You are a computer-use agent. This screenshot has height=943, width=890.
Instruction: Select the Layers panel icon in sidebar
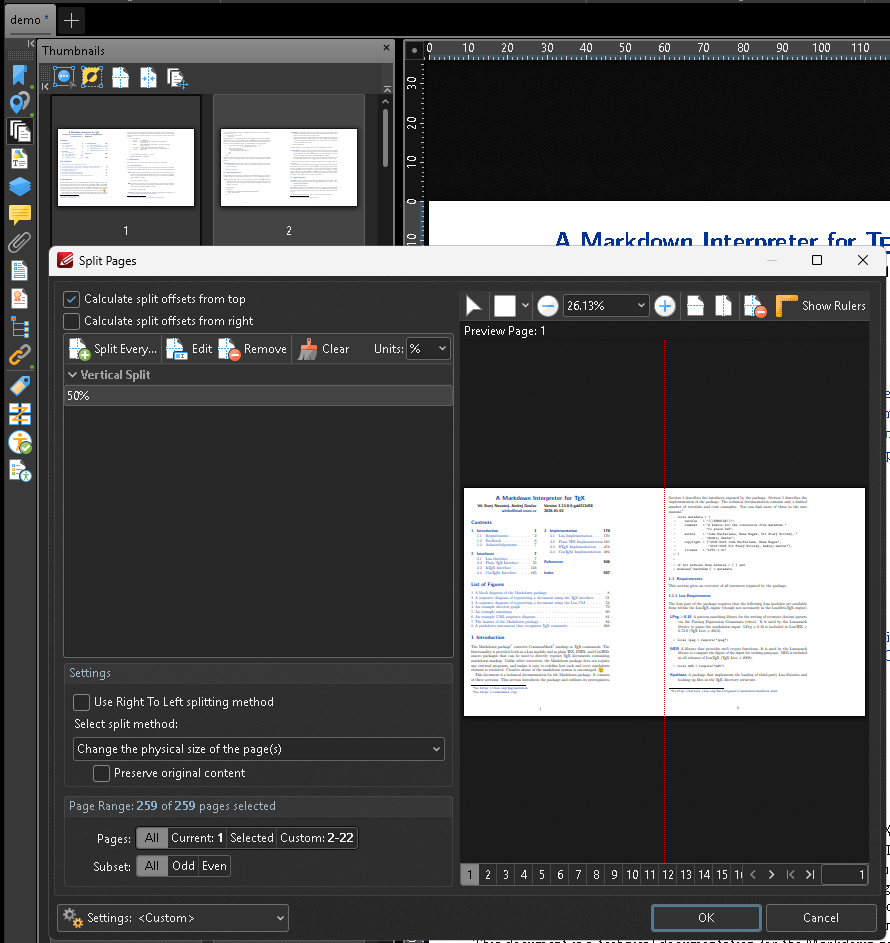pos(18,188)
